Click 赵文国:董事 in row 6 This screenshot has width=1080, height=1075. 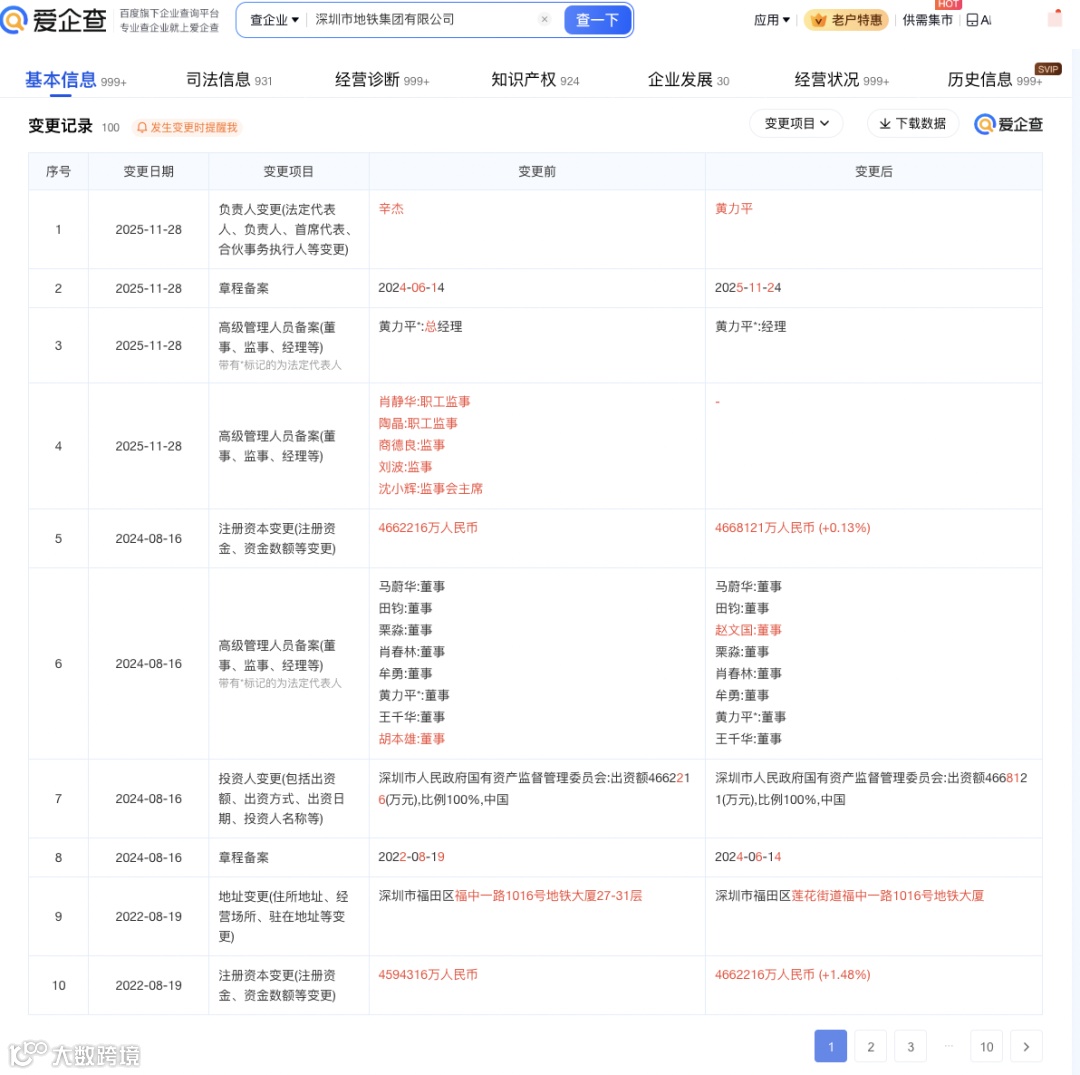tap(748, 630)
